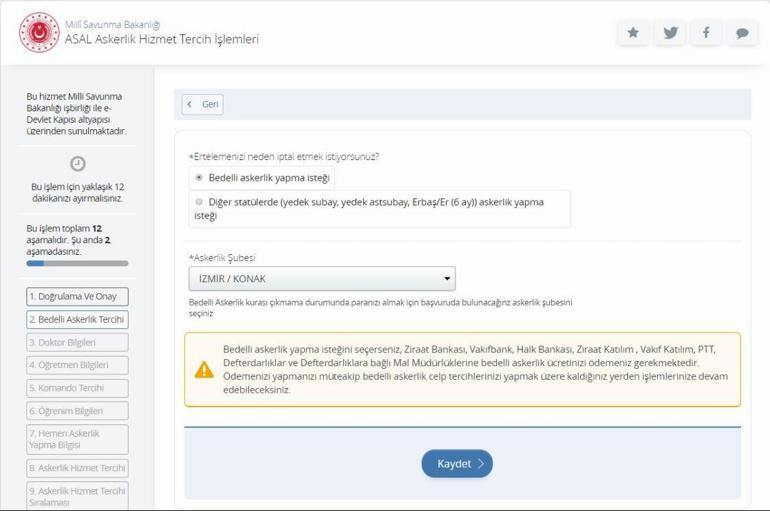
Task: Open step 5 Komando Tercihi
Action: coord(77,388)
